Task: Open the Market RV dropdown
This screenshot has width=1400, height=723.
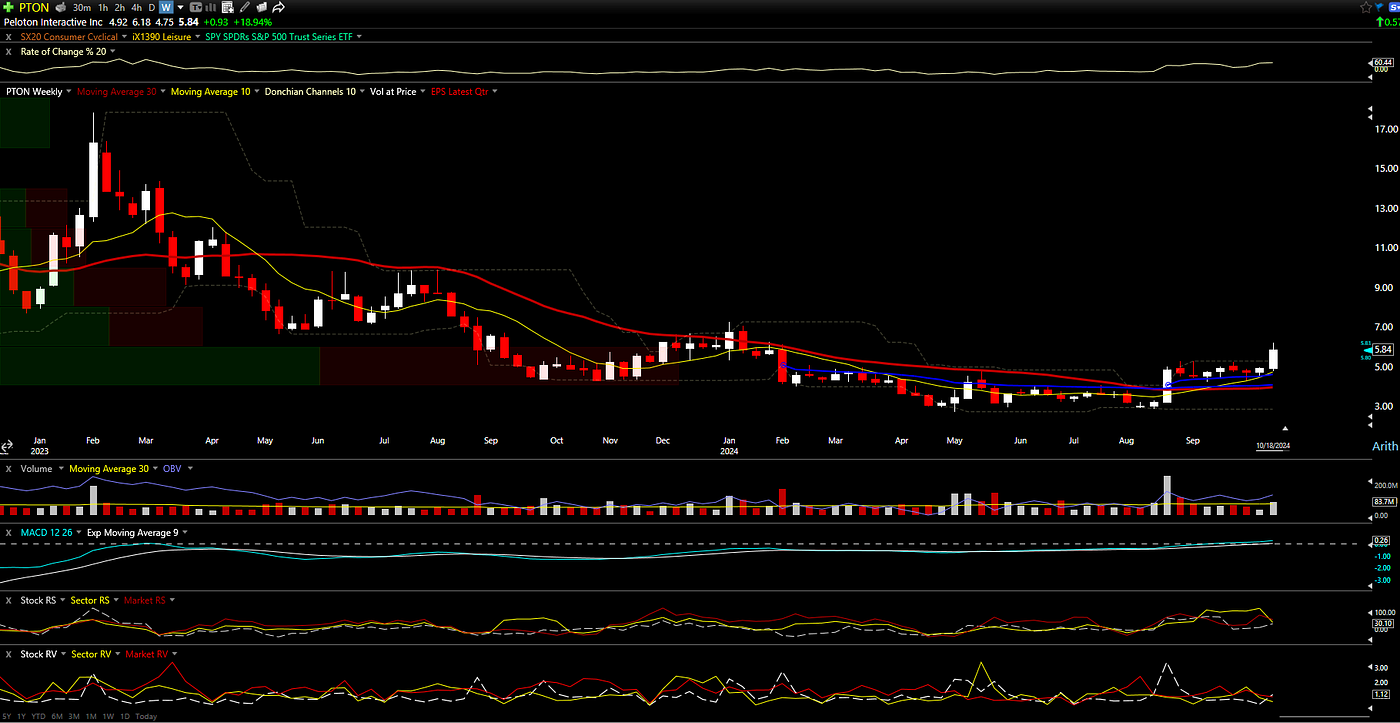Action: pos(175,654)
